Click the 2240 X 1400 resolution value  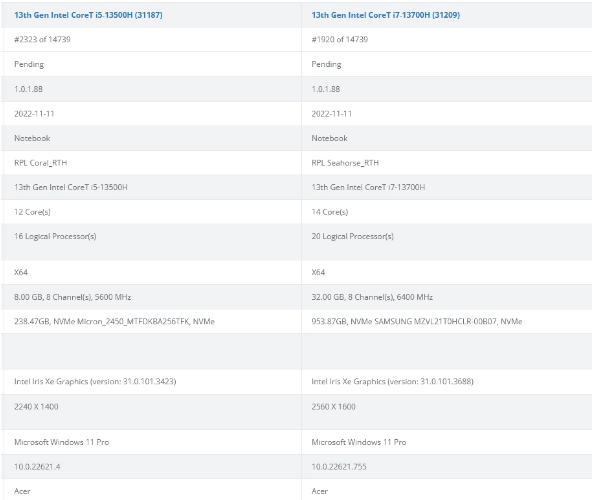point(36,407)
